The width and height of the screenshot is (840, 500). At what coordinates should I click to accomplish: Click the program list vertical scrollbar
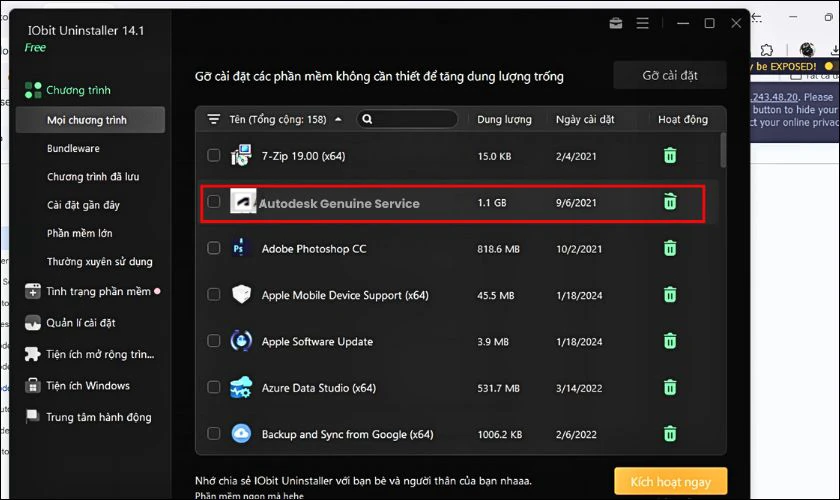pyautogui.click(x=723, y=150)
